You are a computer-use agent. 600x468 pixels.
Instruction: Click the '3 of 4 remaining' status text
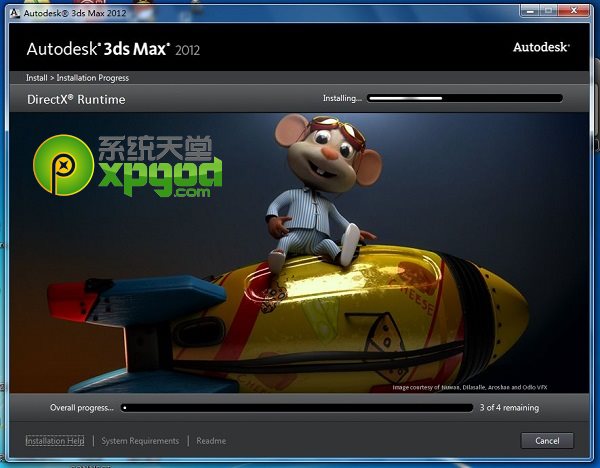pyautogui.click(x=509, y=408)
